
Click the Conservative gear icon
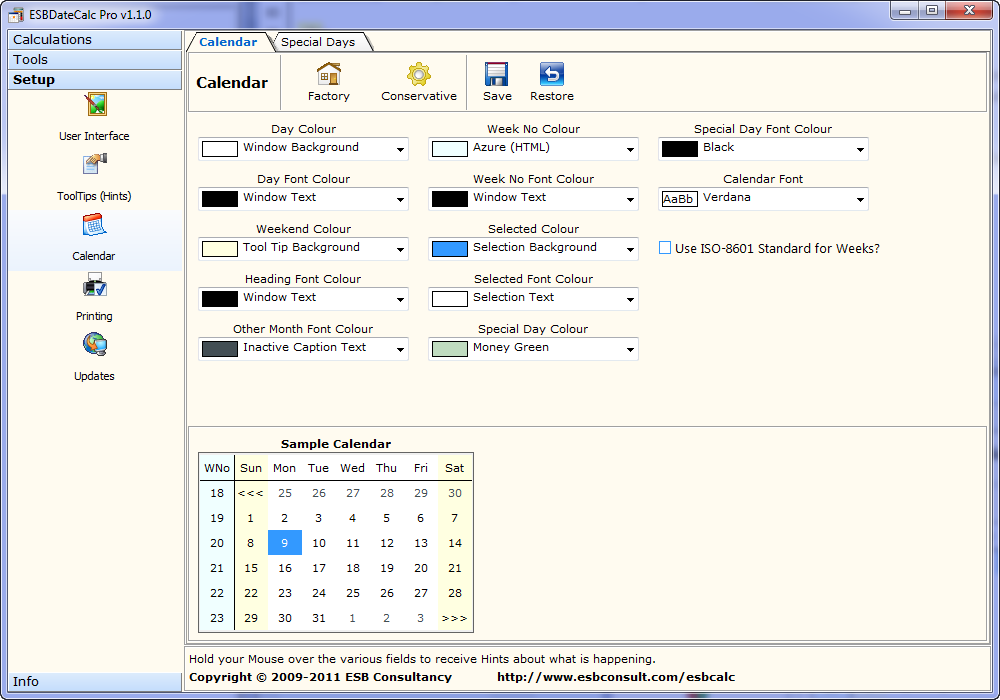click(x=419, y=74)
